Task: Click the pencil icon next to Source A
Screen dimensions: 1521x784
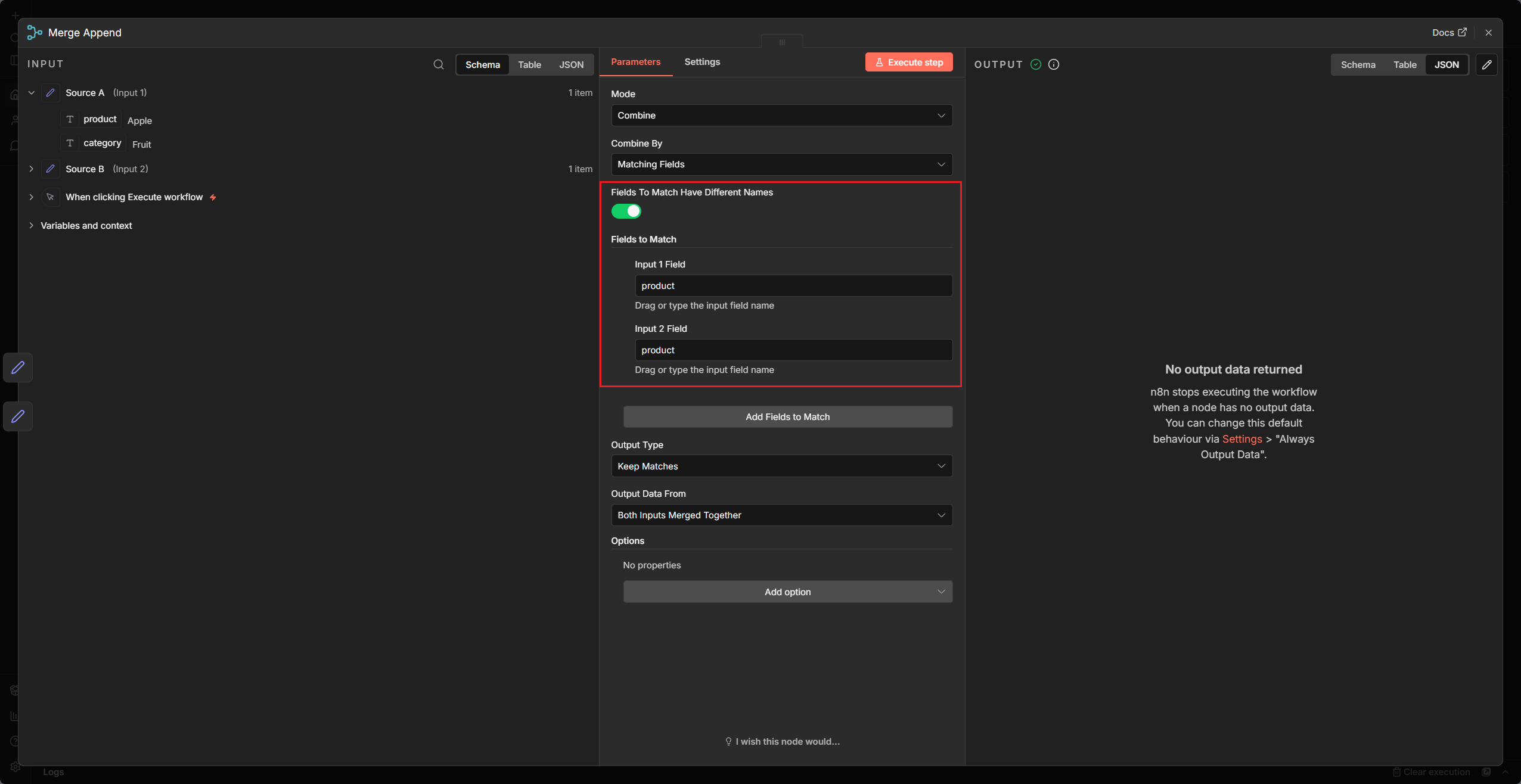Action: 51,93
